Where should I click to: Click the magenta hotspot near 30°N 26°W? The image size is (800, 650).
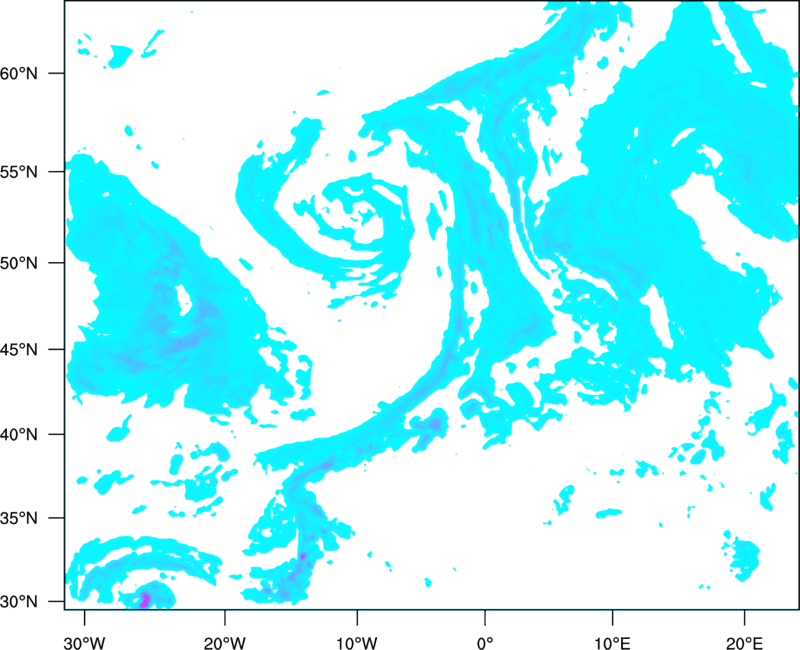tap(145, 600)
